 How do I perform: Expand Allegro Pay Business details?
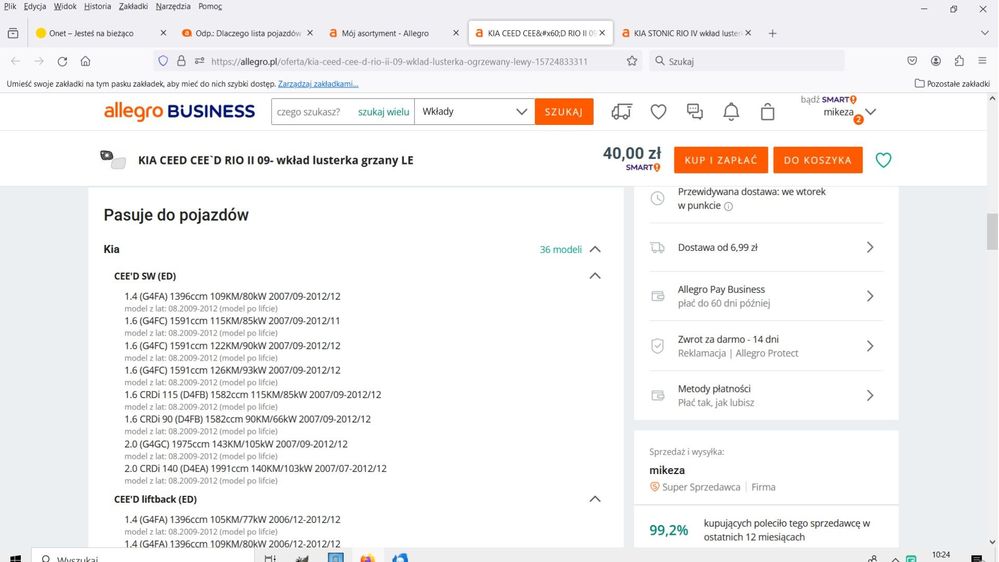pos(870,296)
